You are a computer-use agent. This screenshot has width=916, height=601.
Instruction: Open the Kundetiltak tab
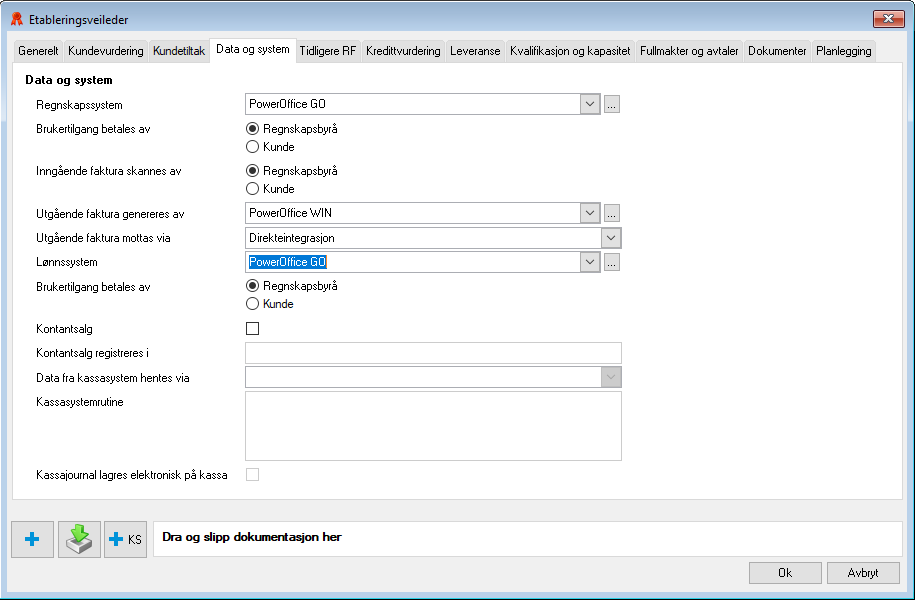pyautogui.click(x=179, y=51)
